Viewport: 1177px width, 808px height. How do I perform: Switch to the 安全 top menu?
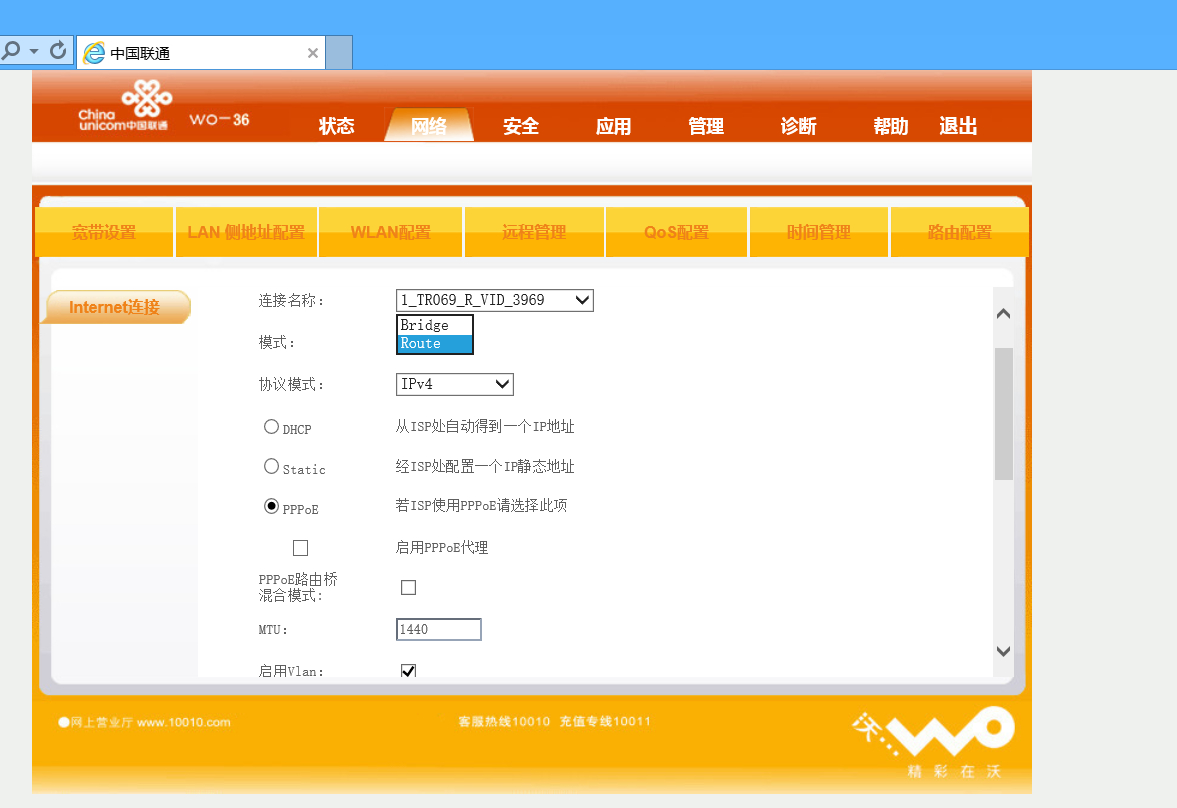[521, 125]
